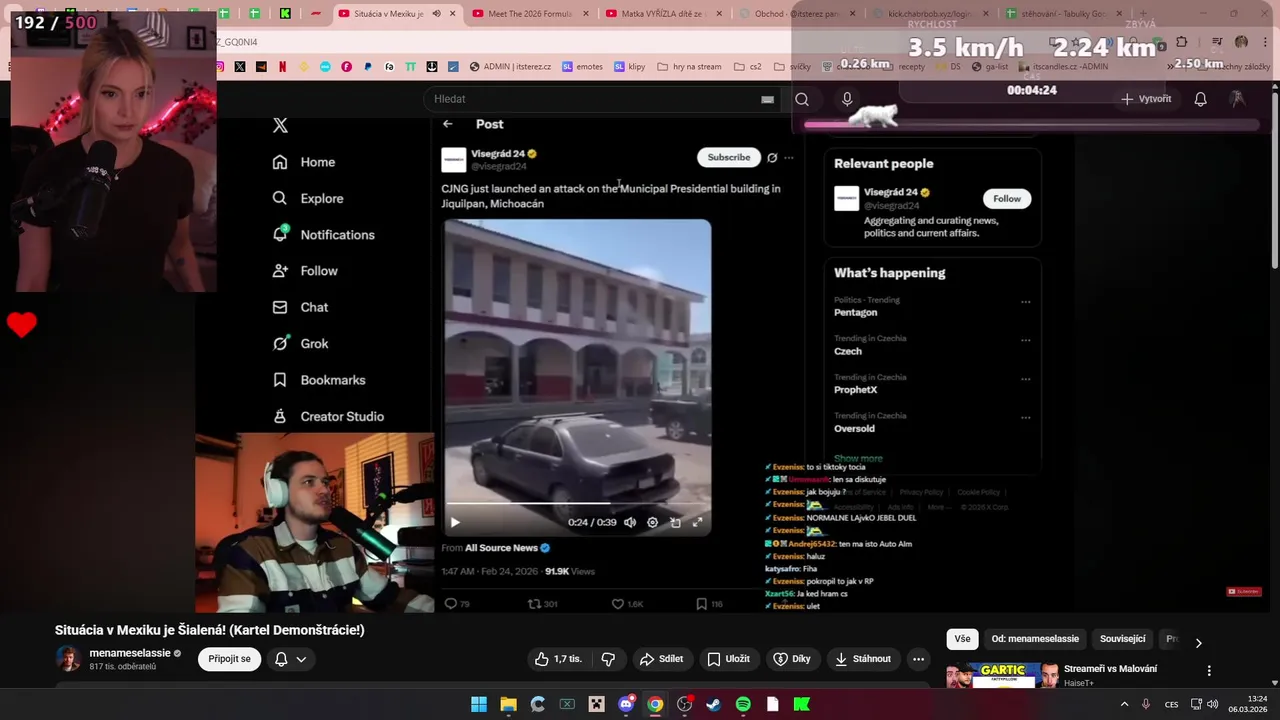Click the Grok icon beside Subscribe
The image size is (1280, 720).
click(772, 157)
